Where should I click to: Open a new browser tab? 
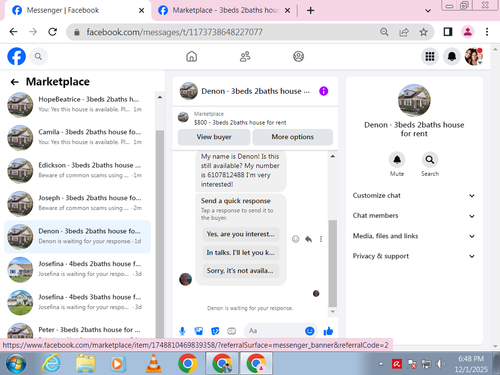coord(310,11)
